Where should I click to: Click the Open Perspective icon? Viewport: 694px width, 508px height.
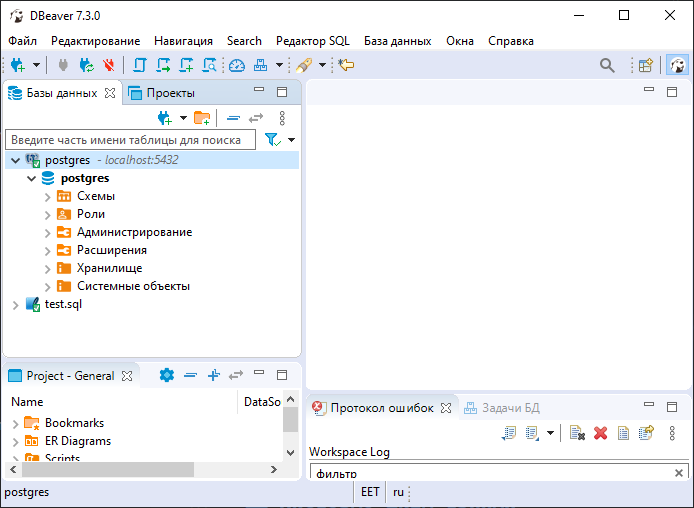[x=646, y=65]
